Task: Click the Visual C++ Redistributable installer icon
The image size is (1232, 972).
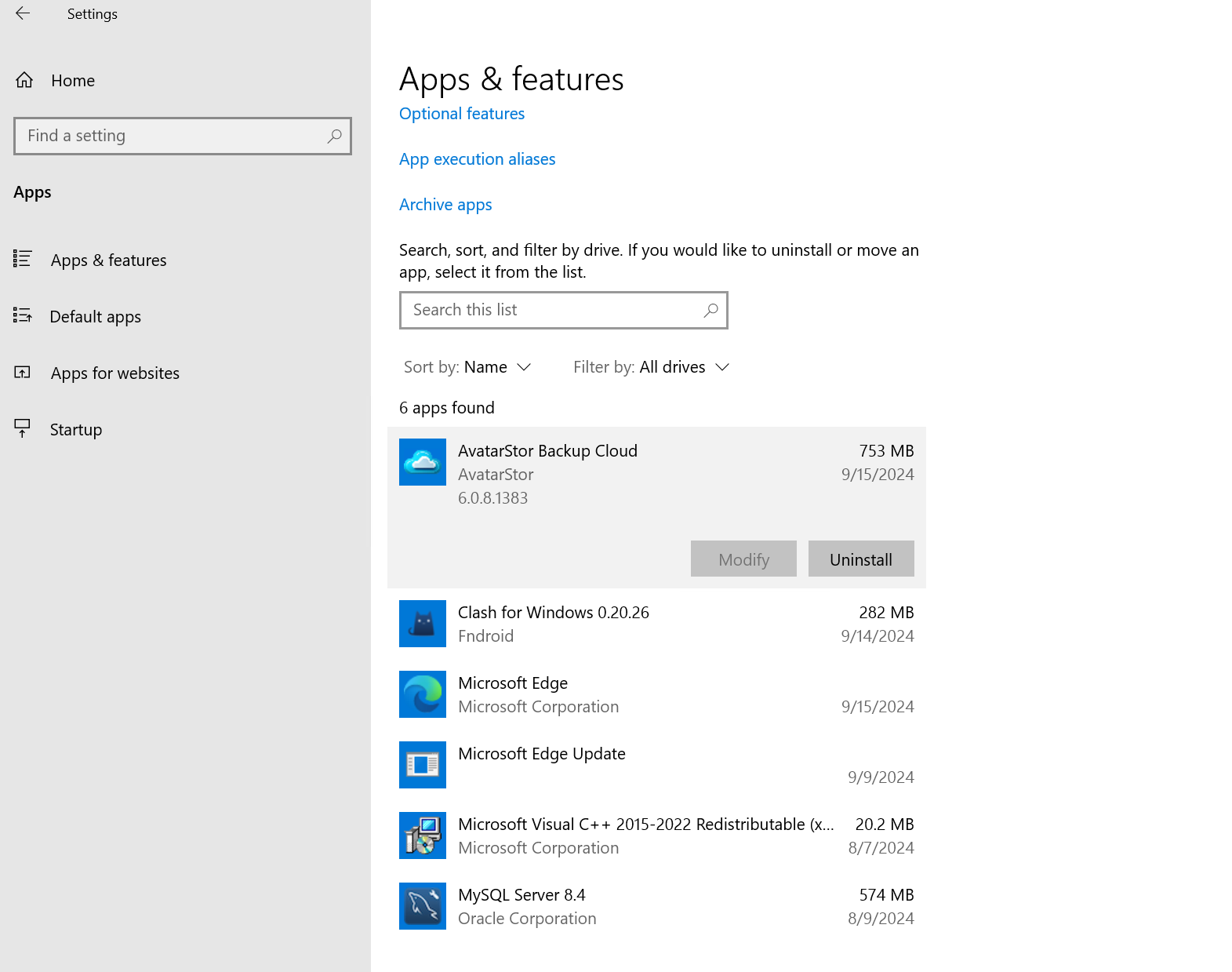Action: pyautogui.click(x=423, y=835)
